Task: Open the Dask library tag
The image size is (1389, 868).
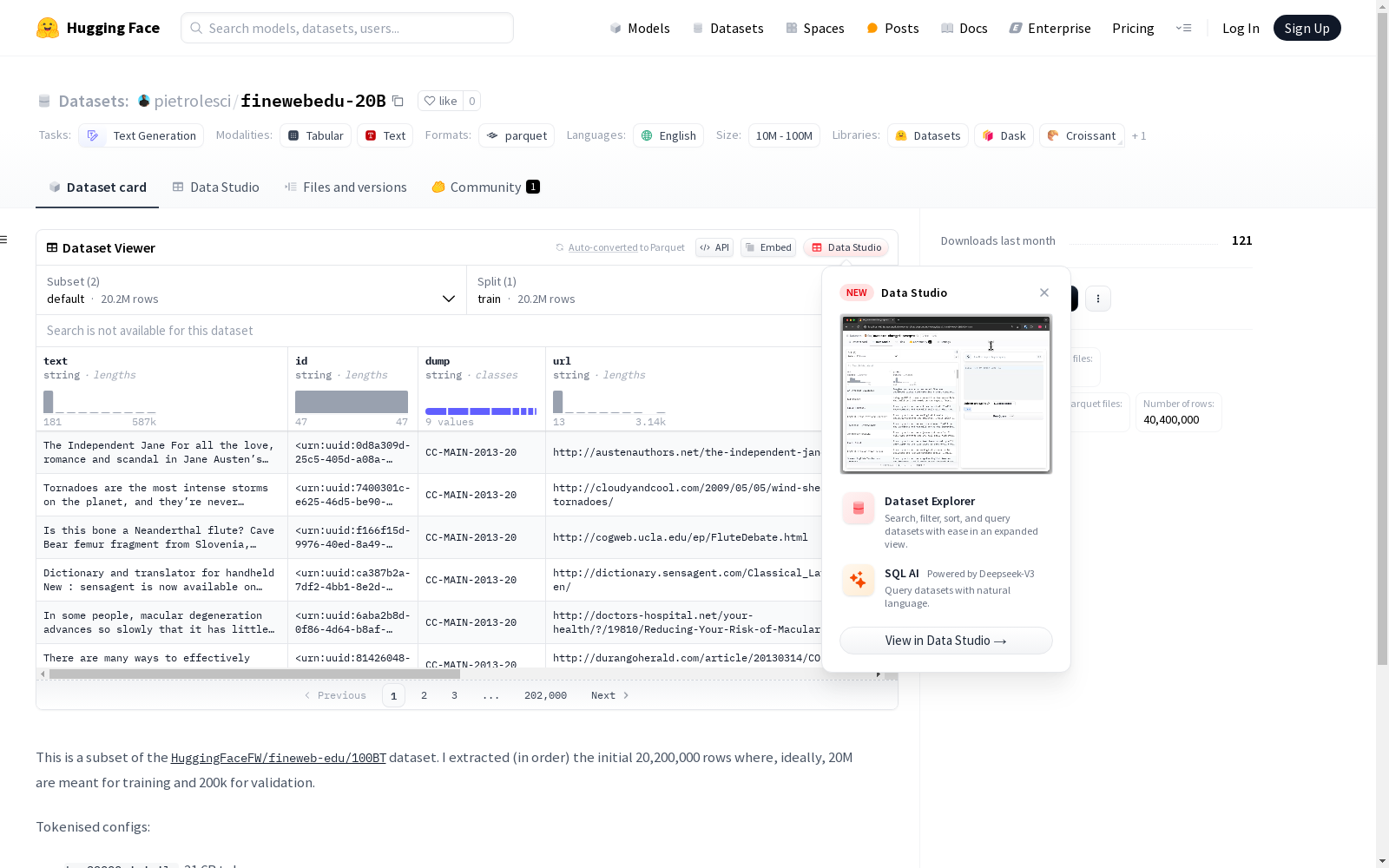Action: [1004, 135]
